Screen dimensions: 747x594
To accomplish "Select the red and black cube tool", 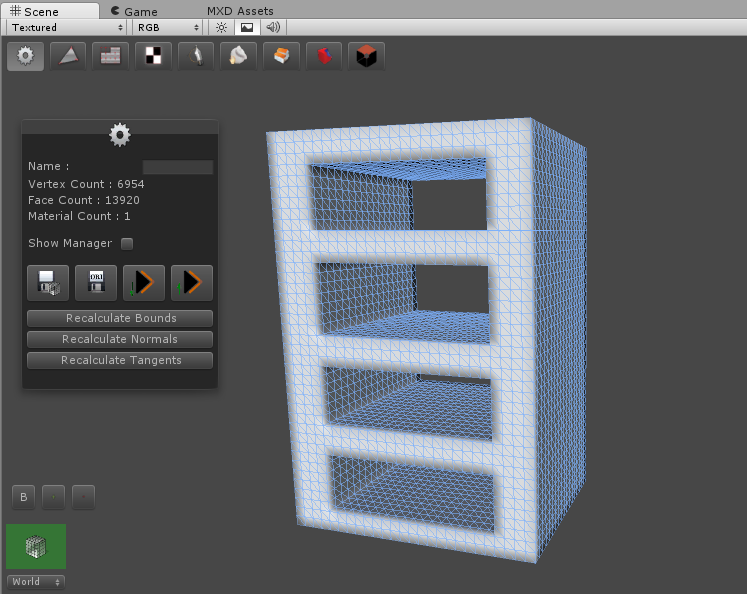I will tap(366, 56).
